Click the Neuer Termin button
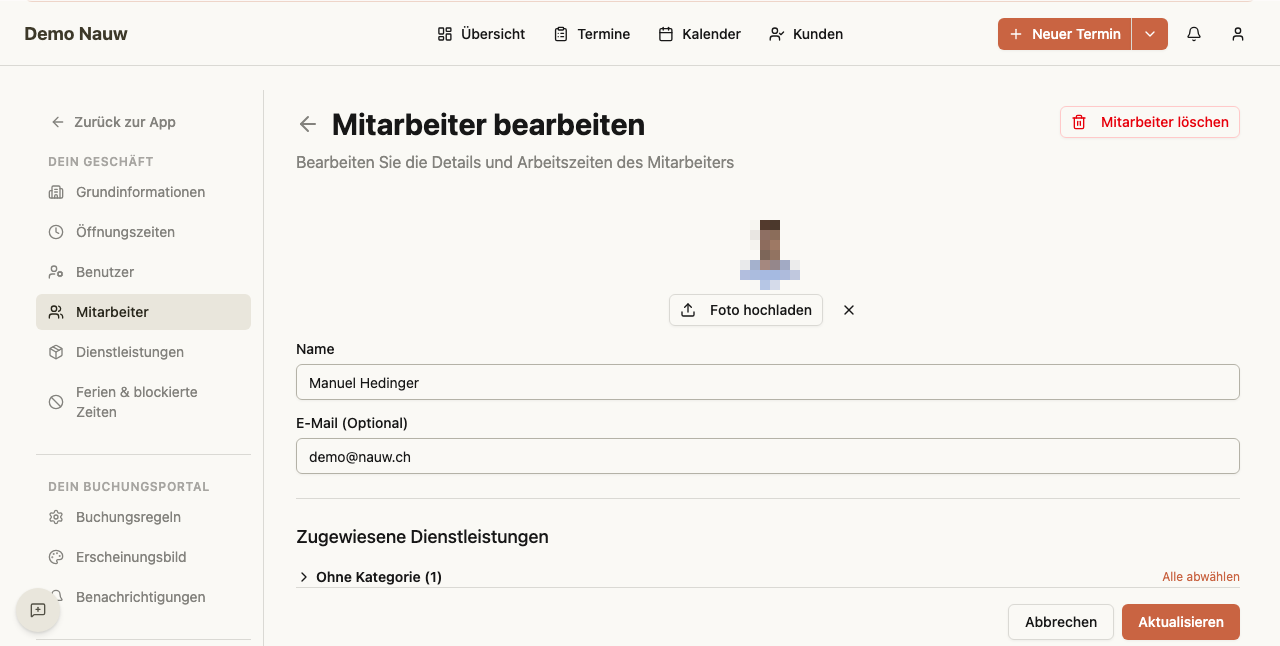This screenshot has width=1280, height=646. pyautogui.click(x=1065, y=34)
